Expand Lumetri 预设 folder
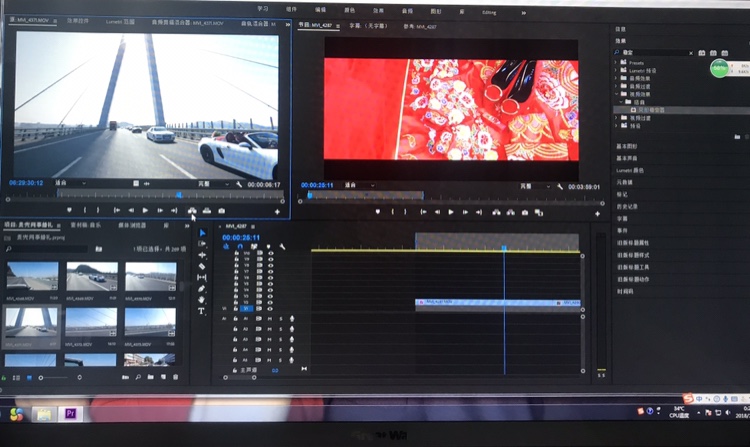 pos(616,70)
